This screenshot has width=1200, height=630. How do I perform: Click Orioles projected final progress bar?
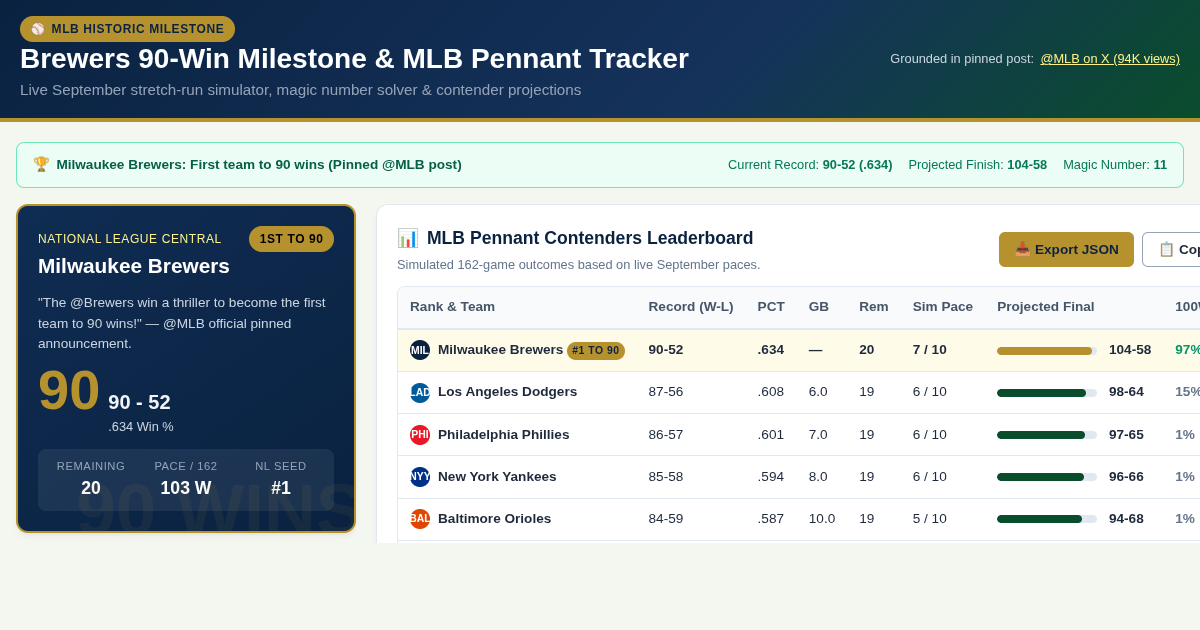[1047, 519]
